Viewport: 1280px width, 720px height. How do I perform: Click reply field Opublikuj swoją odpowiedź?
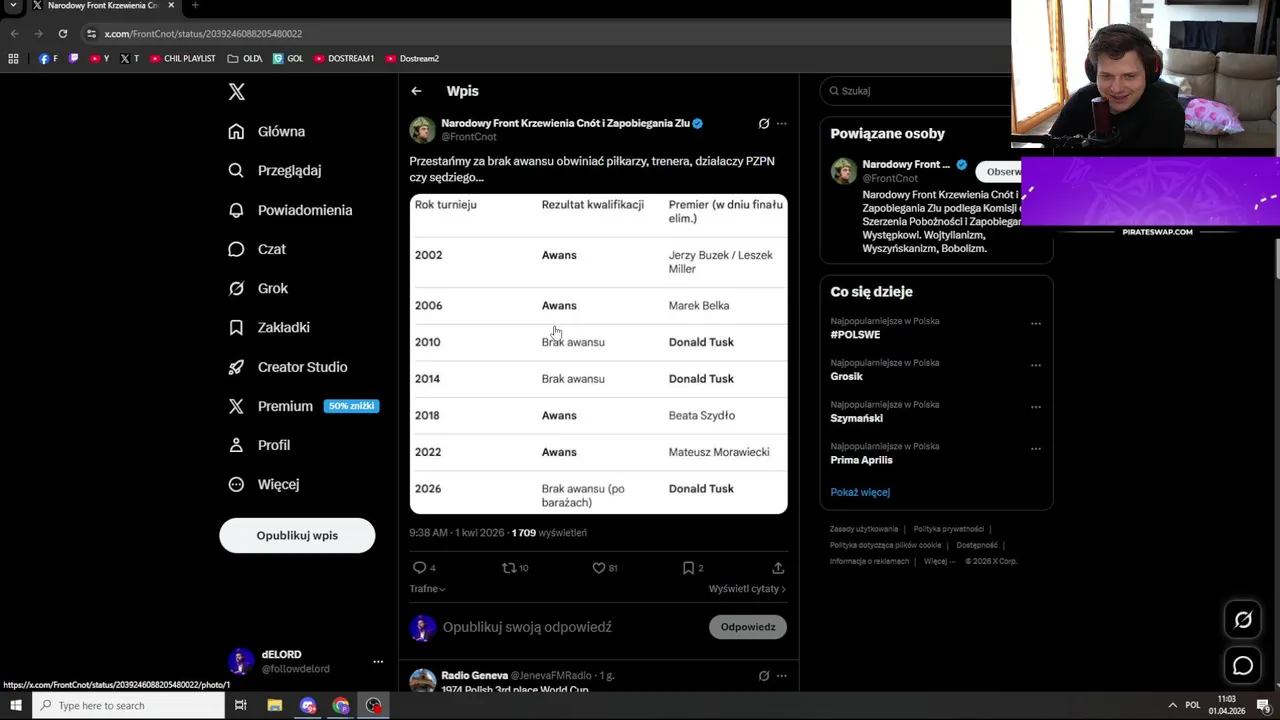[527, 627]
